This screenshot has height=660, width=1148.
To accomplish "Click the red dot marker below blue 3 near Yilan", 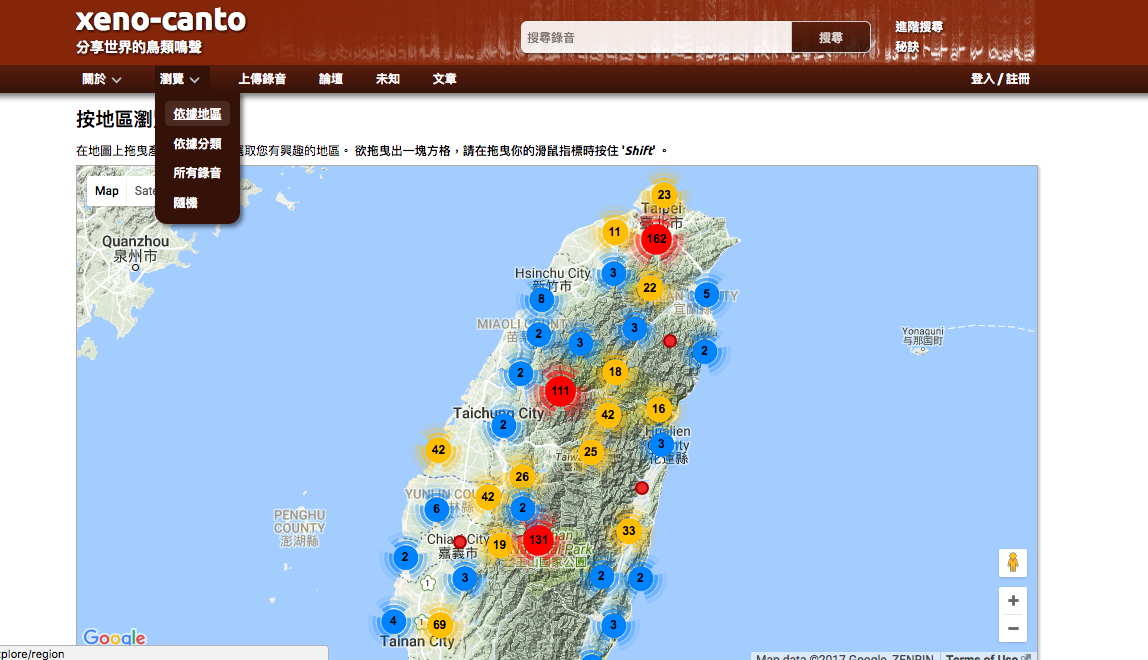I will click(670, 341).
